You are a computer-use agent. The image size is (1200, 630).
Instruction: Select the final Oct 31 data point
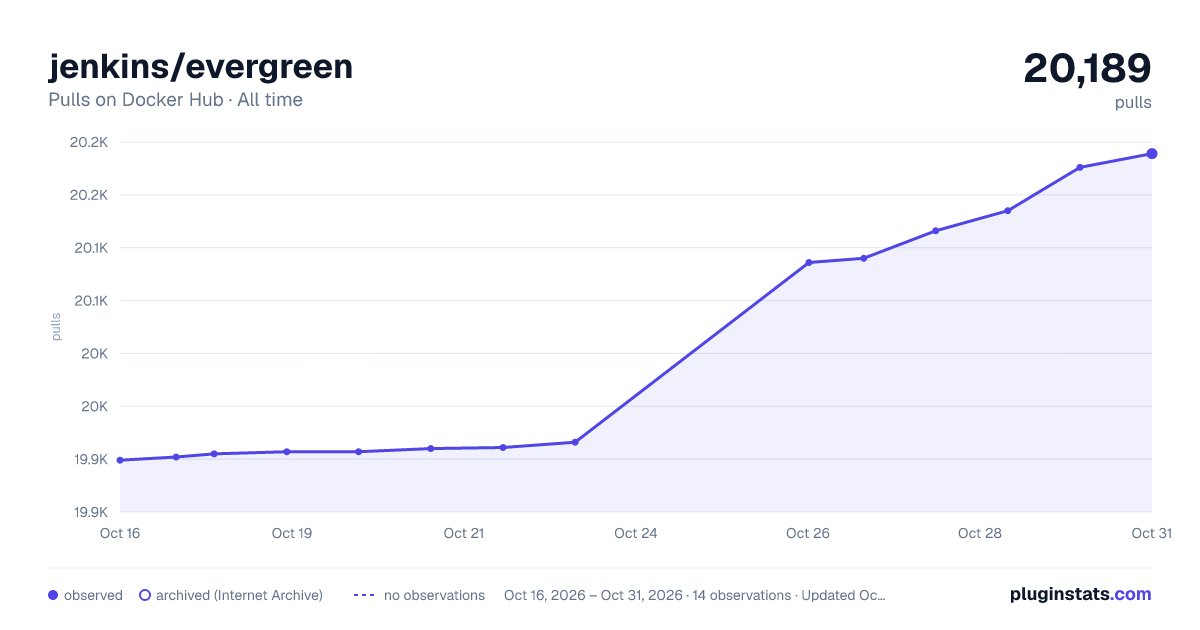pyautogui.click(x=1152, y=153)
